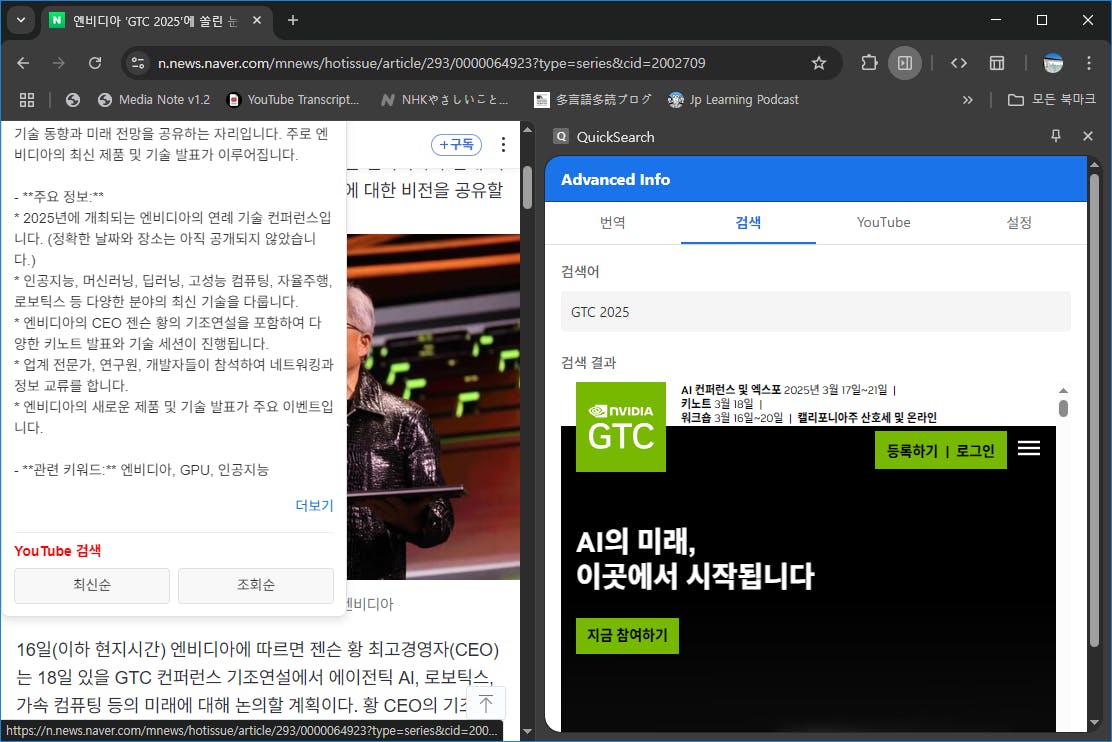Image resolution: width=1112 pixels, height=742 pixels.
Task: Open a new tab with plus button
Action: pyautogui.click(x=293, y=21)
